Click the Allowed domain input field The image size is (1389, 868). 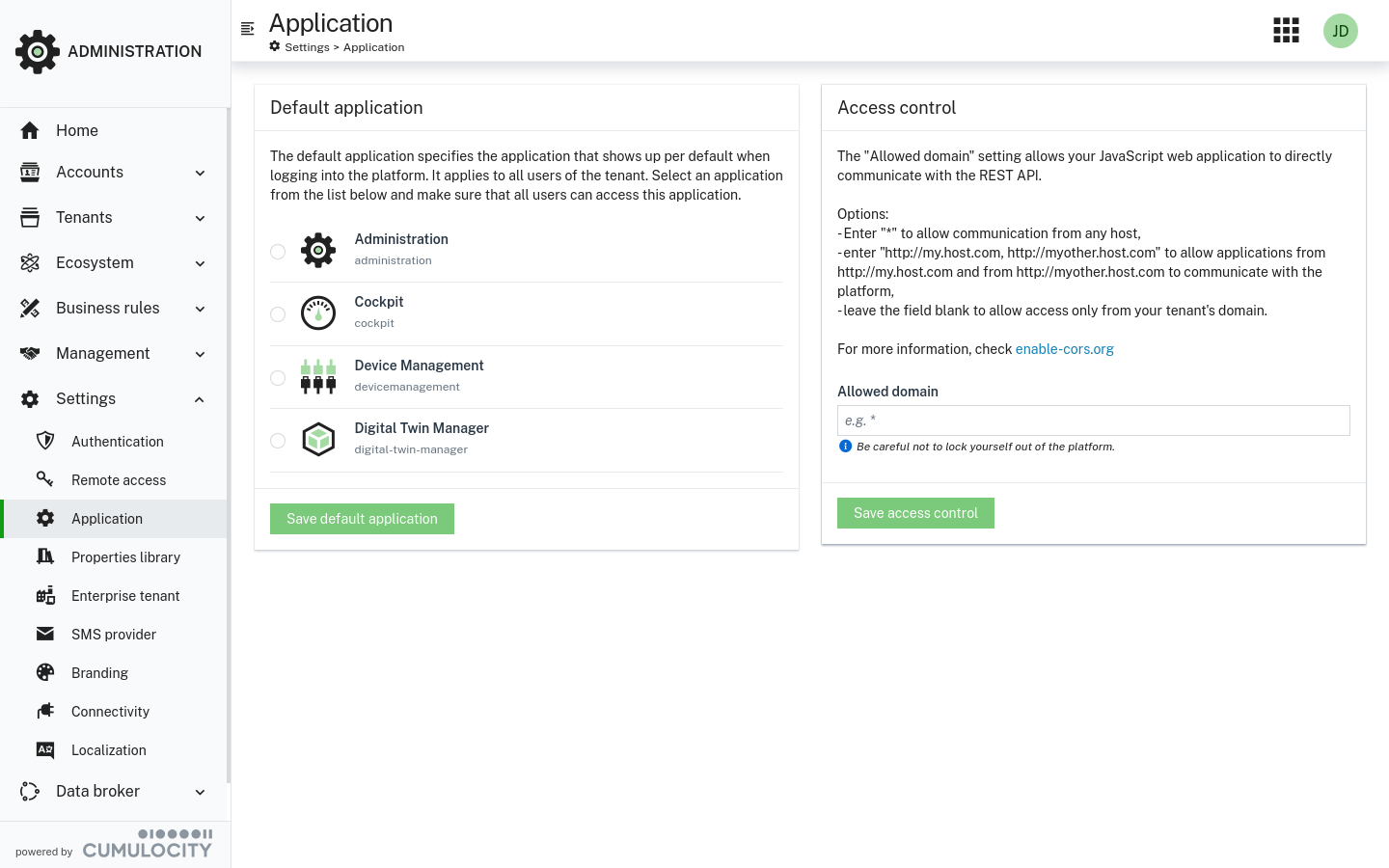(x=1093, y=420)
